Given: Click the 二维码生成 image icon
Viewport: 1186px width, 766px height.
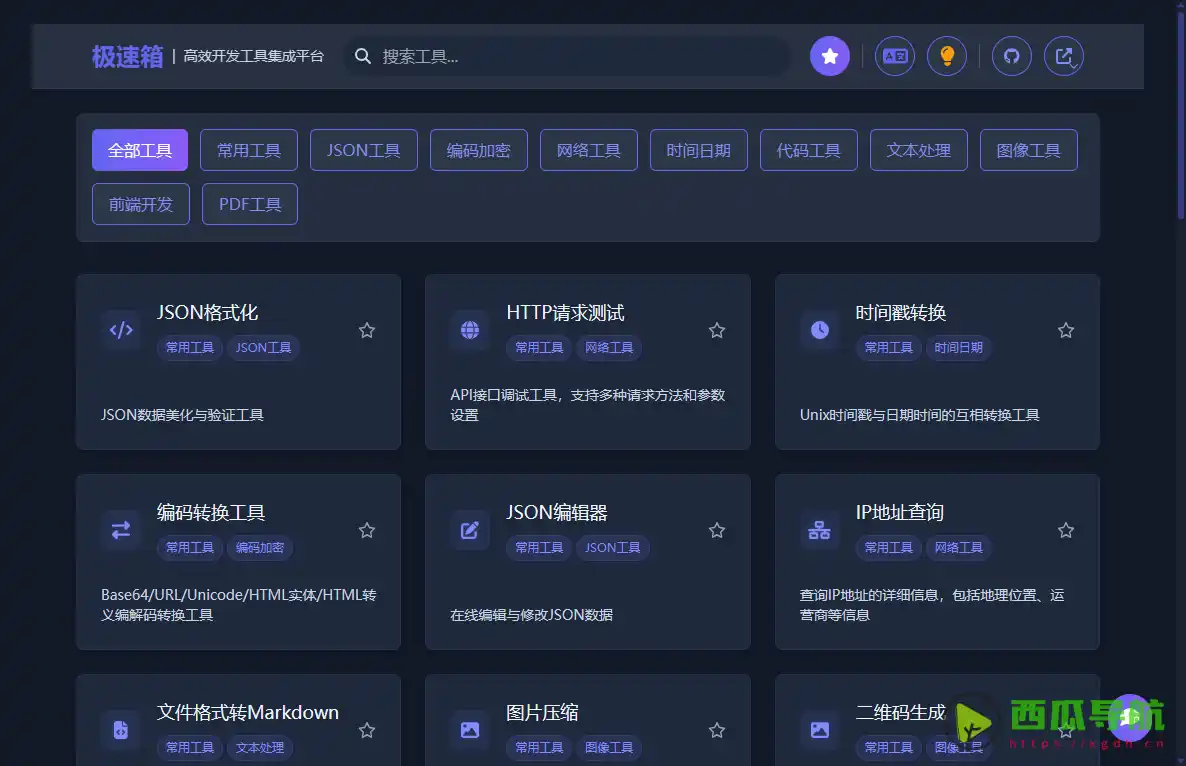Looking at the screenshot, I should click(x=820, y=730).
